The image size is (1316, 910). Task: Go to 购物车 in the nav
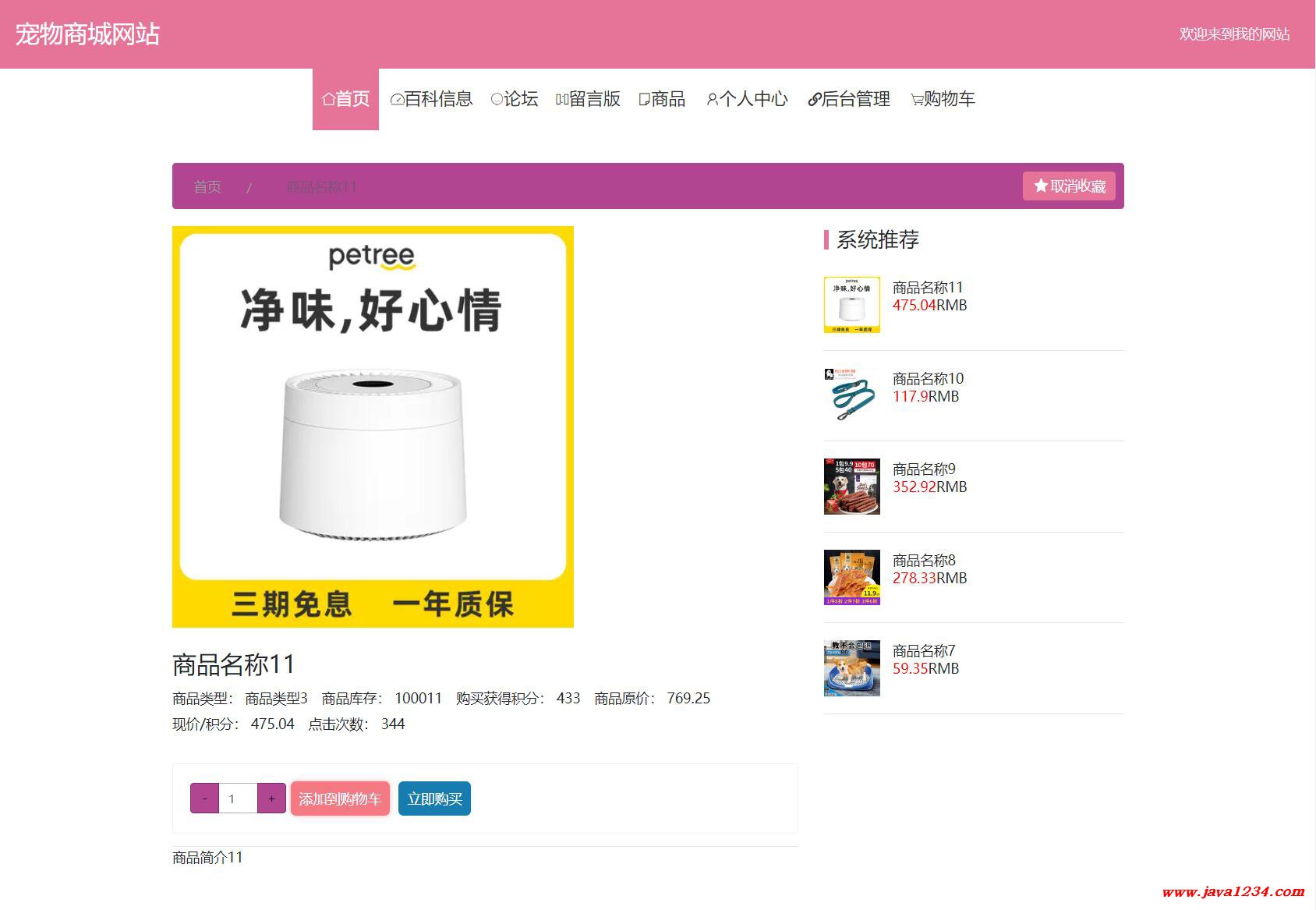point(943,99)
